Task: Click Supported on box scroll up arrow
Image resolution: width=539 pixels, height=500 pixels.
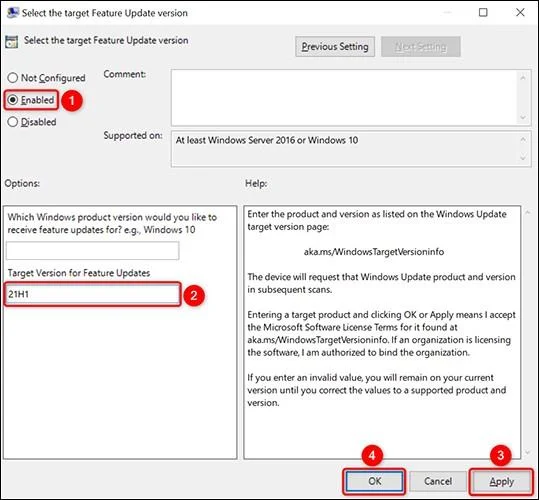Action: [x=523, y=139]
